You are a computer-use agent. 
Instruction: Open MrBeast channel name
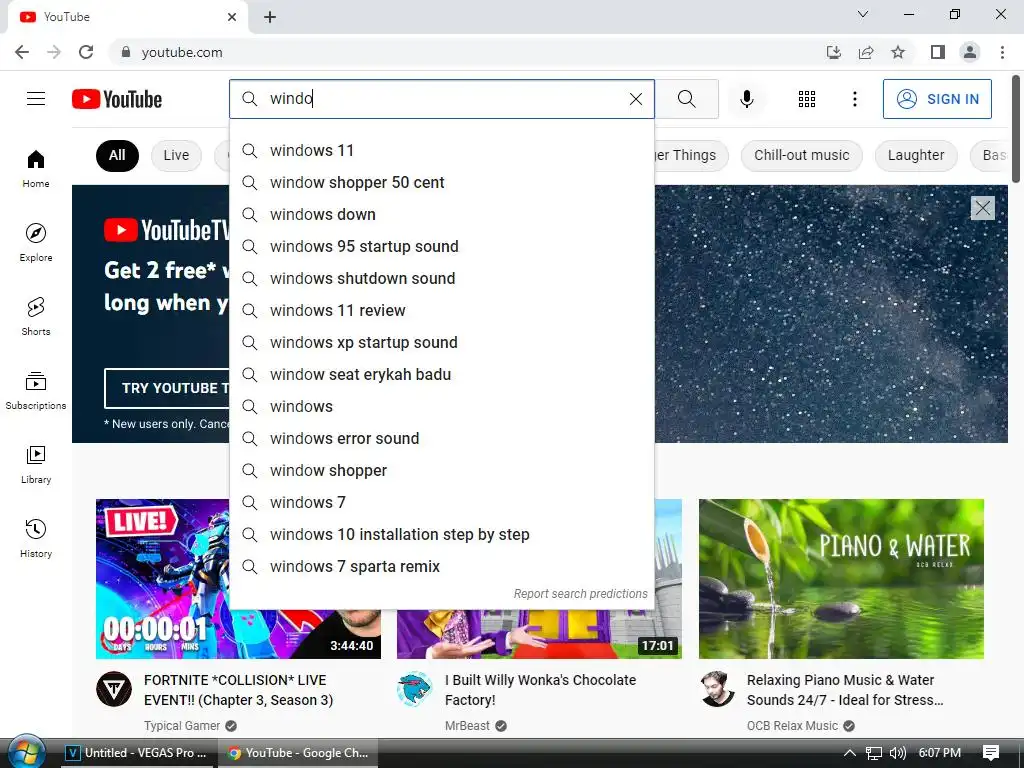(x=467, y=726)
